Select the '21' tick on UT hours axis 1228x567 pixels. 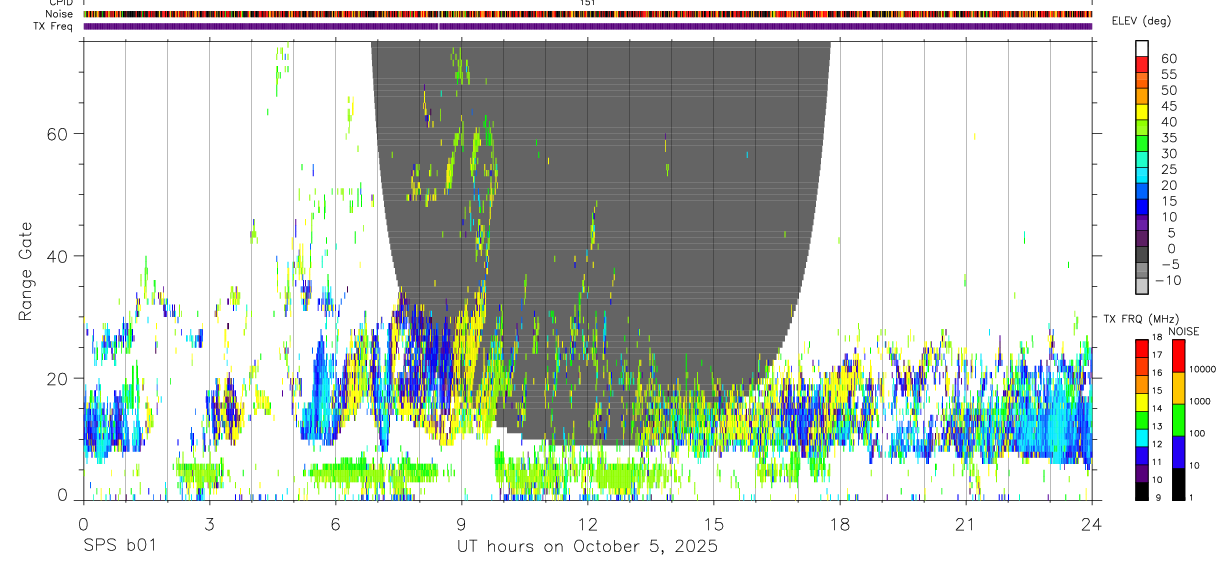pos(966,523)
